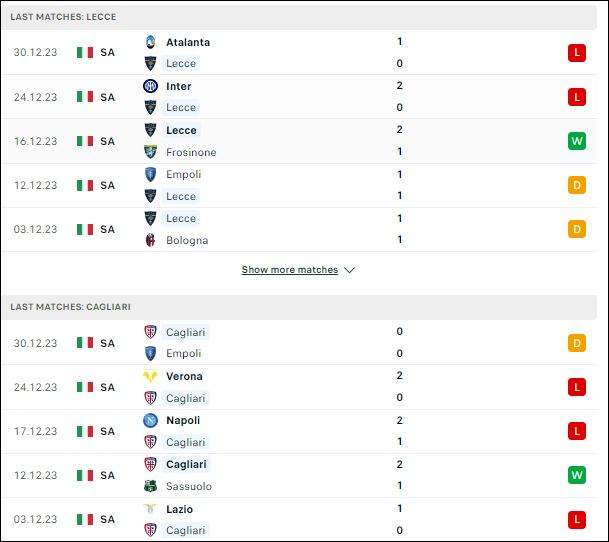Click the Italian flag on the 03.12.23 Lecce match
This screenshot has width=609, height=542.
tap(85, 229)
